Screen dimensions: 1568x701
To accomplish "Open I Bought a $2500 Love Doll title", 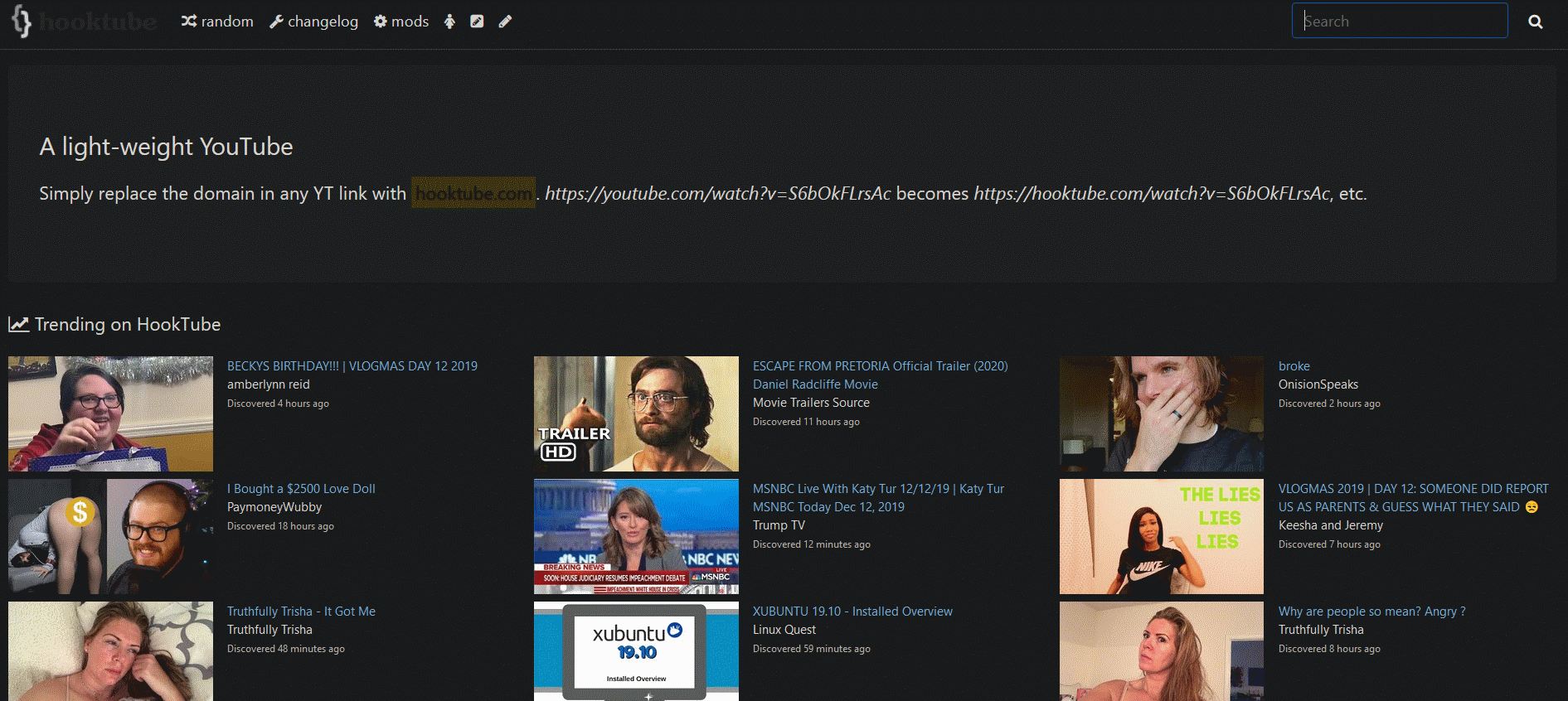I will coord(301,488).
